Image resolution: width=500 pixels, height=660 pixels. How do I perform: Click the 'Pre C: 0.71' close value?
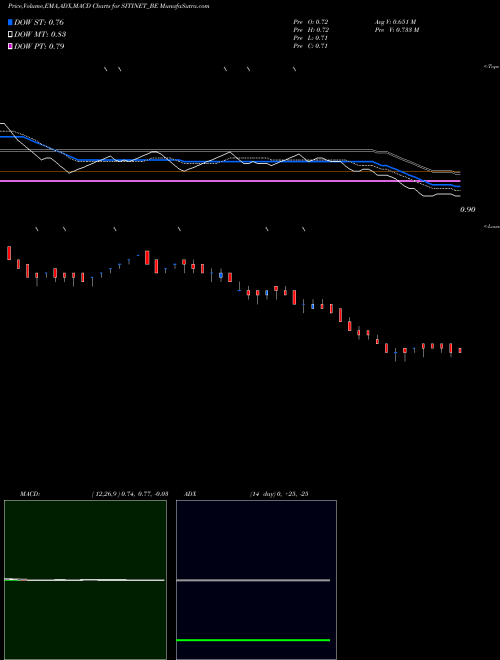click(311, 46)
